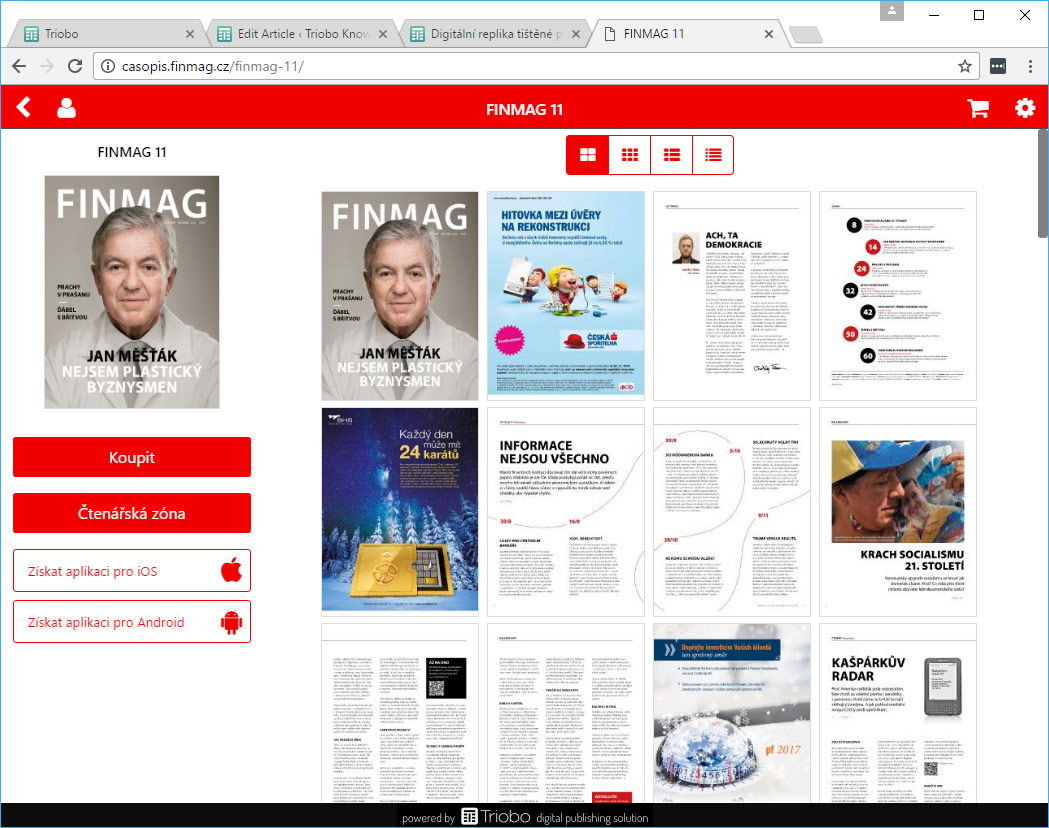
Task: Bookmark this page with the star icon
Action: pos(965,66)
